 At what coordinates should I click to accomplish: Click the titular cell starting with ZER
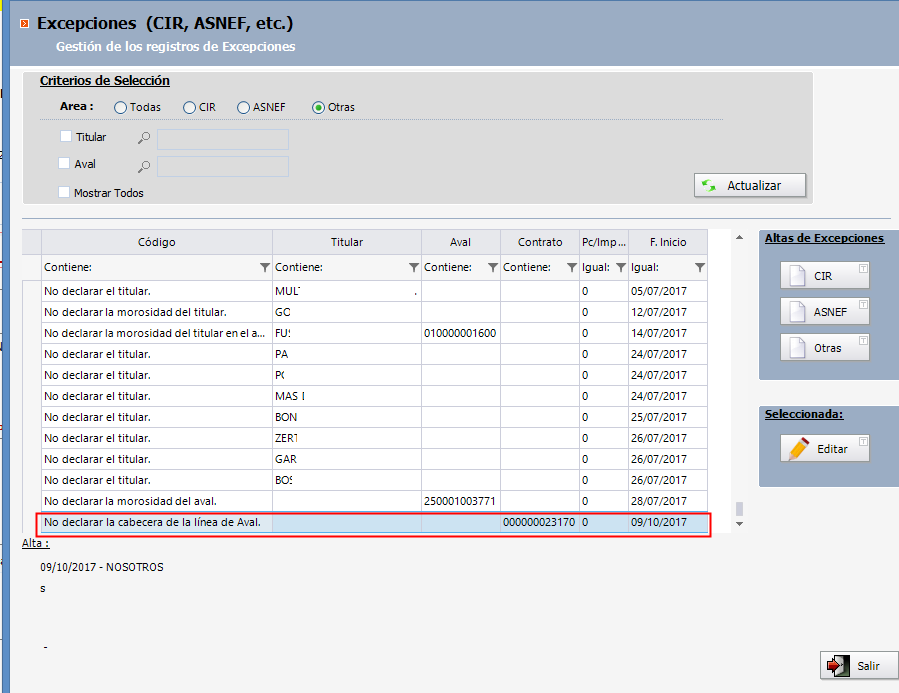click(x=347, y=438)
